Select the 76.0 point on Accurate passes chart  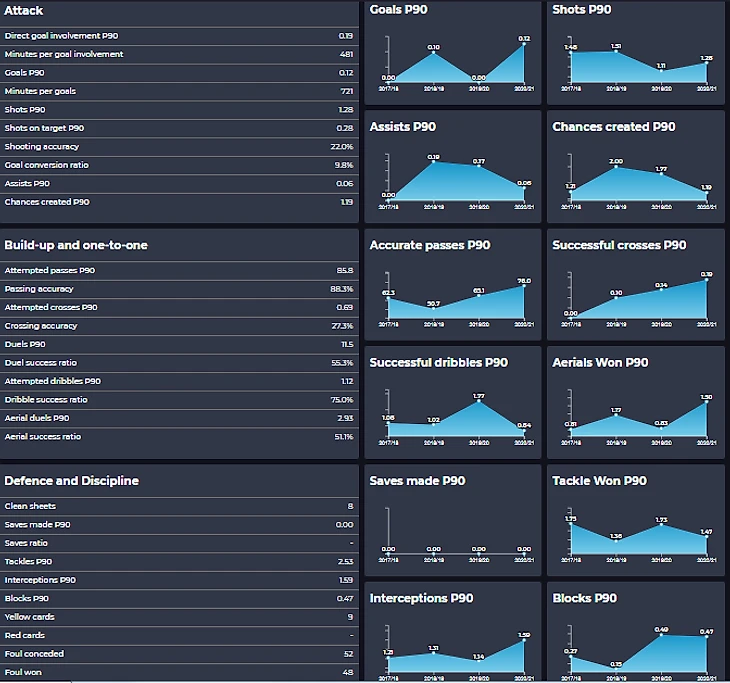click(x=524, y=287)
